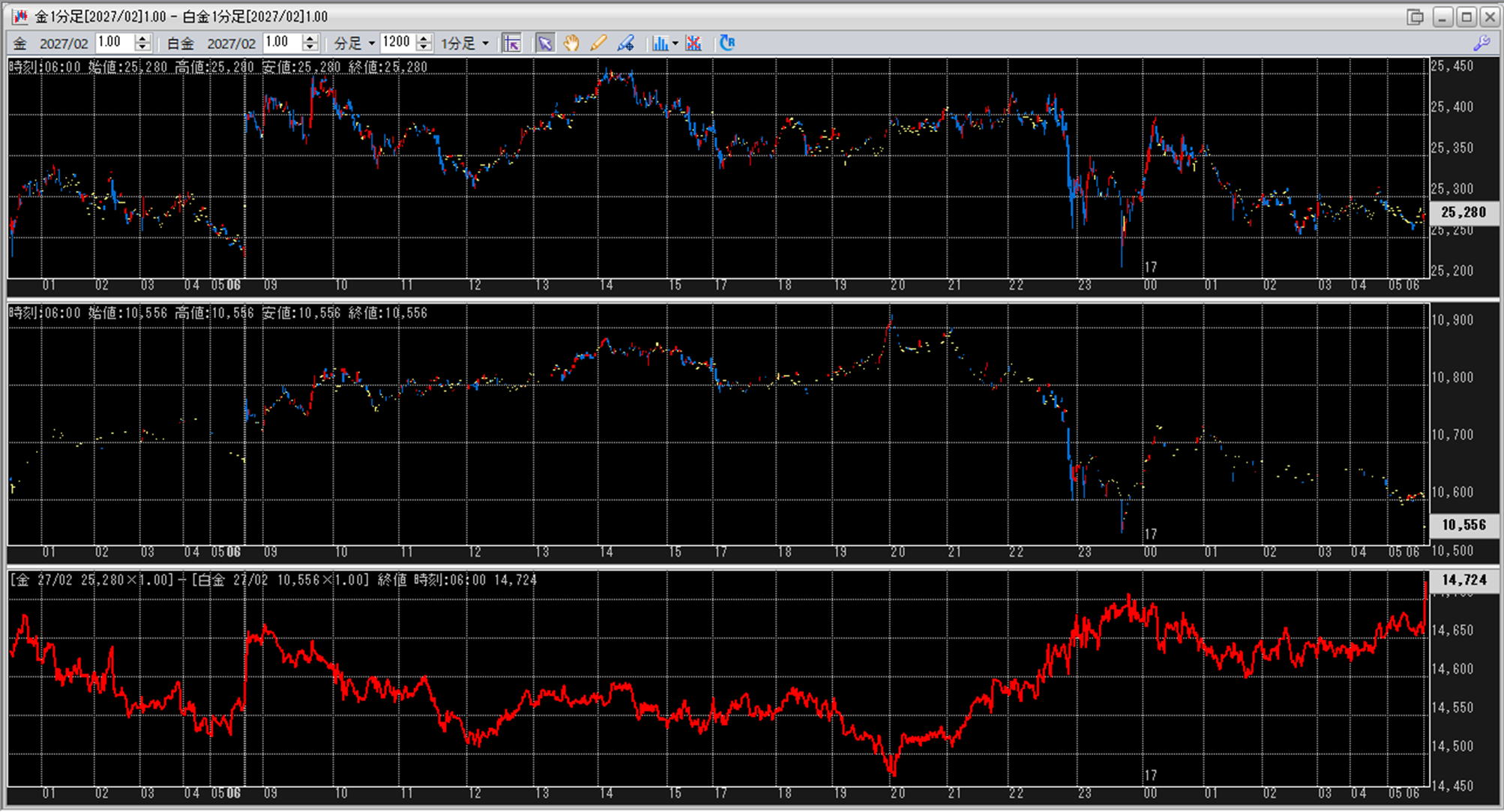The image size is (1504, 812).
Task: Toggle the crosshair cursor display button
Action: click(512, 43)
